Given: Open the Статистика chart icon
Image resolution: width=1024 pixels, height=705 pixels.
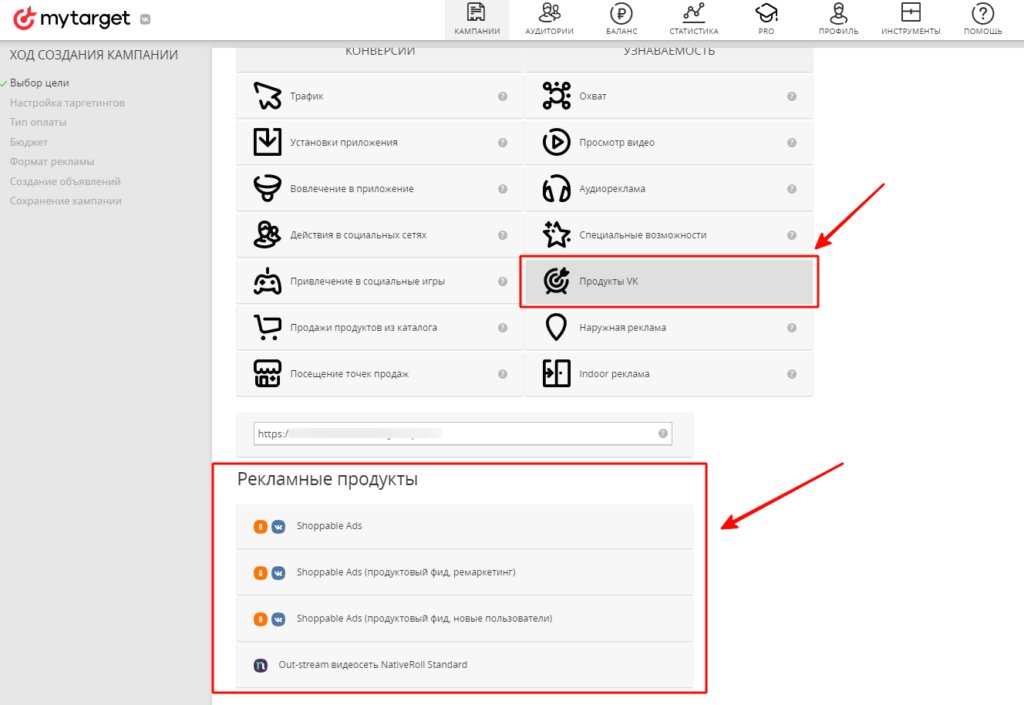Looking at the screenshot, I should [x=694, y=12].
